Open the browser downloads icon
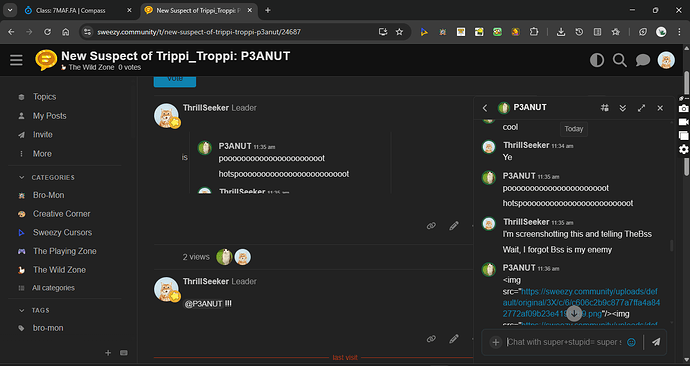Image resolution: width=690 pixels, height=366 pixels. point(561,32)
